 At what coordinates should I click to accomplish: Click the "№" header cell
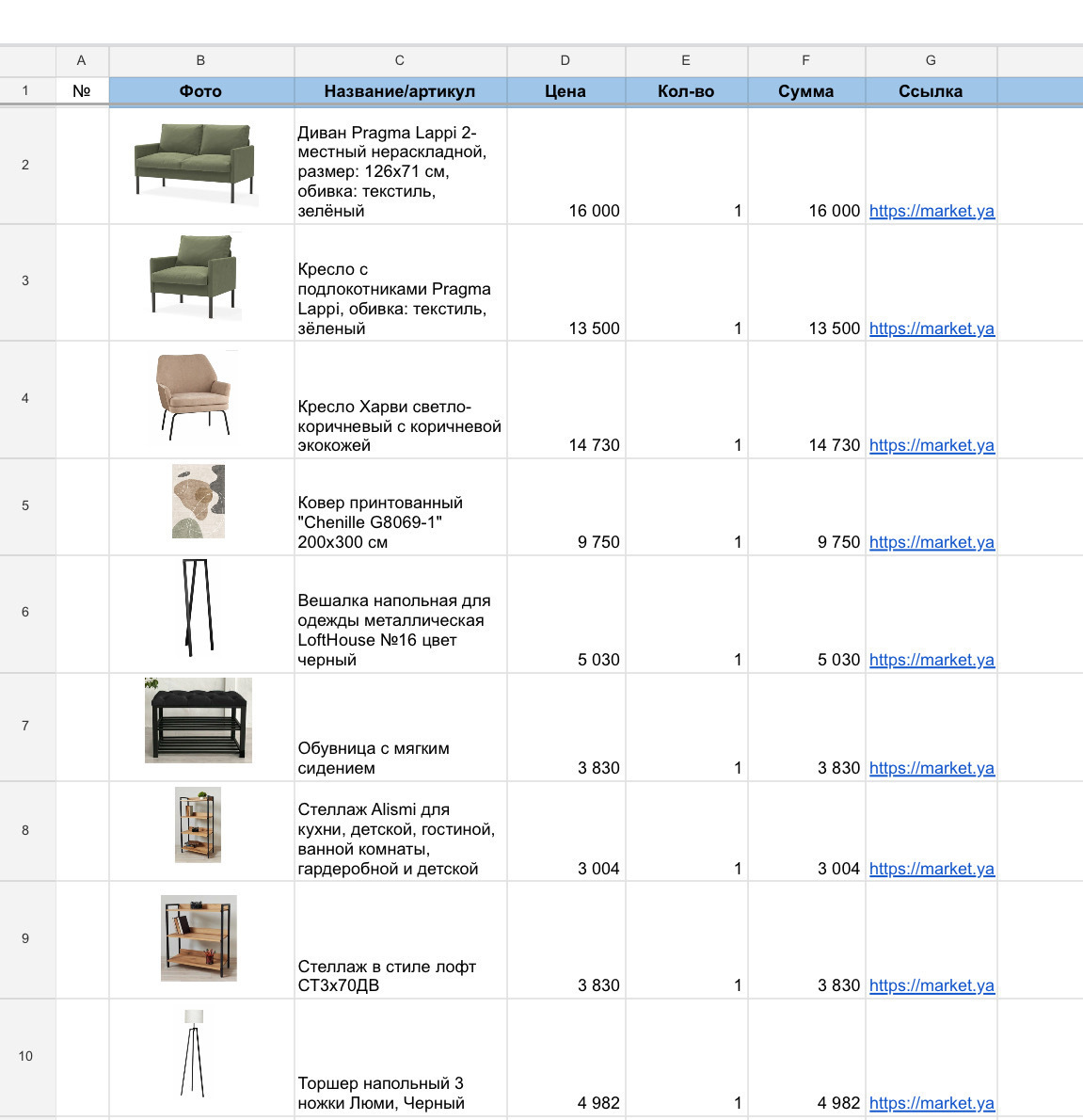click(82, 90)
